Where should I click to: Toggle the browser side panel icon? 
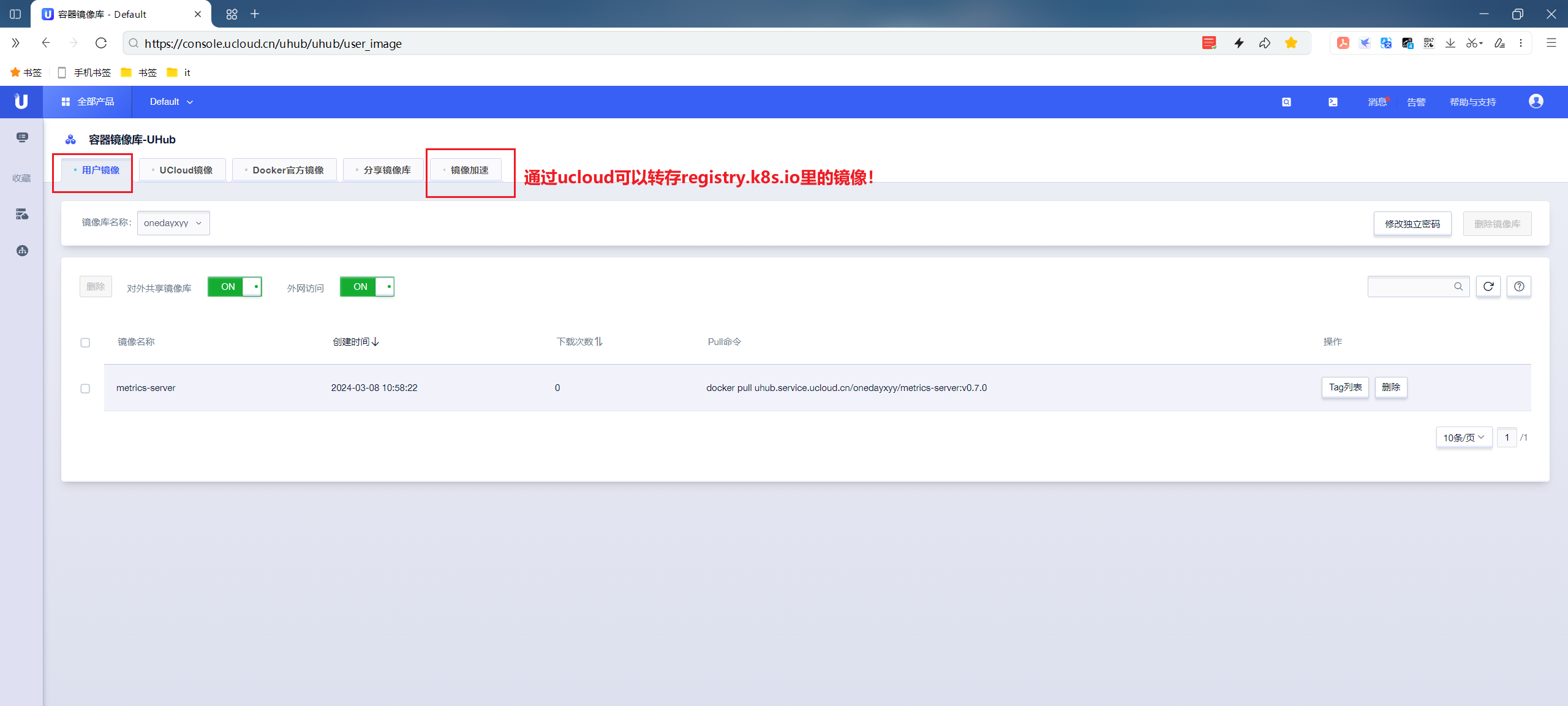tap(15, 14)
